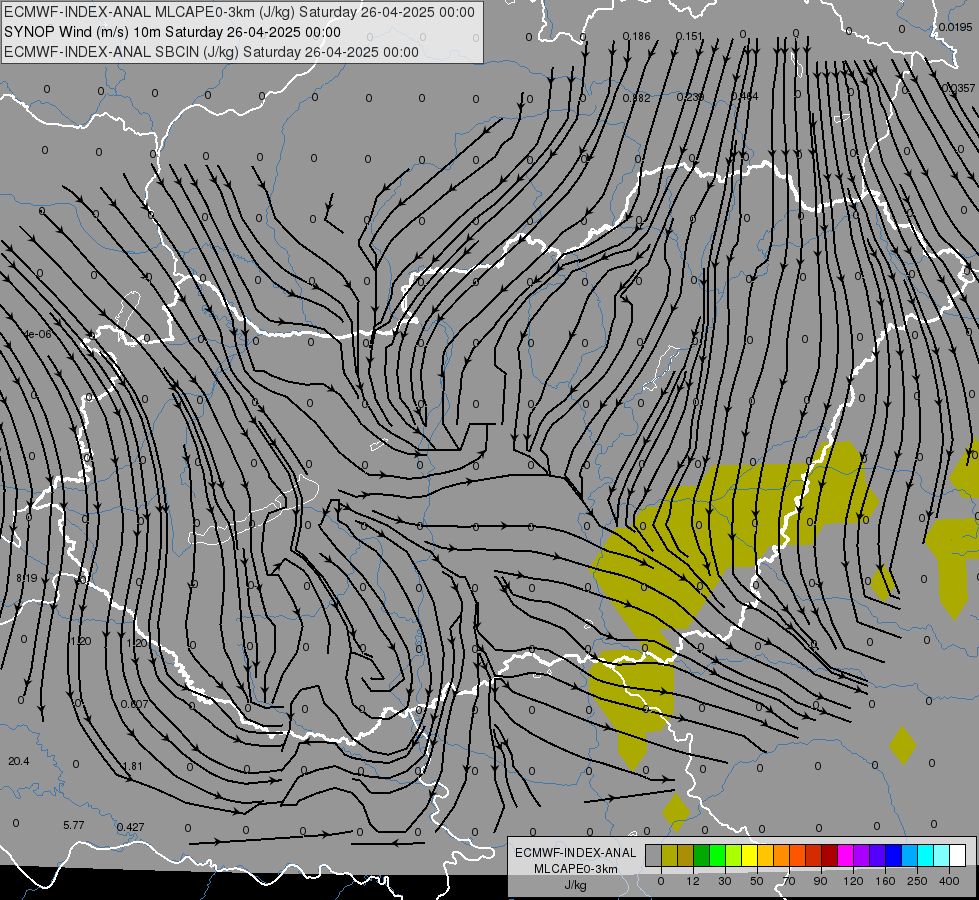Click the map value 5.77
Image resolution: width=979 pixels, height=900 pixels.
tap(74, 825)
